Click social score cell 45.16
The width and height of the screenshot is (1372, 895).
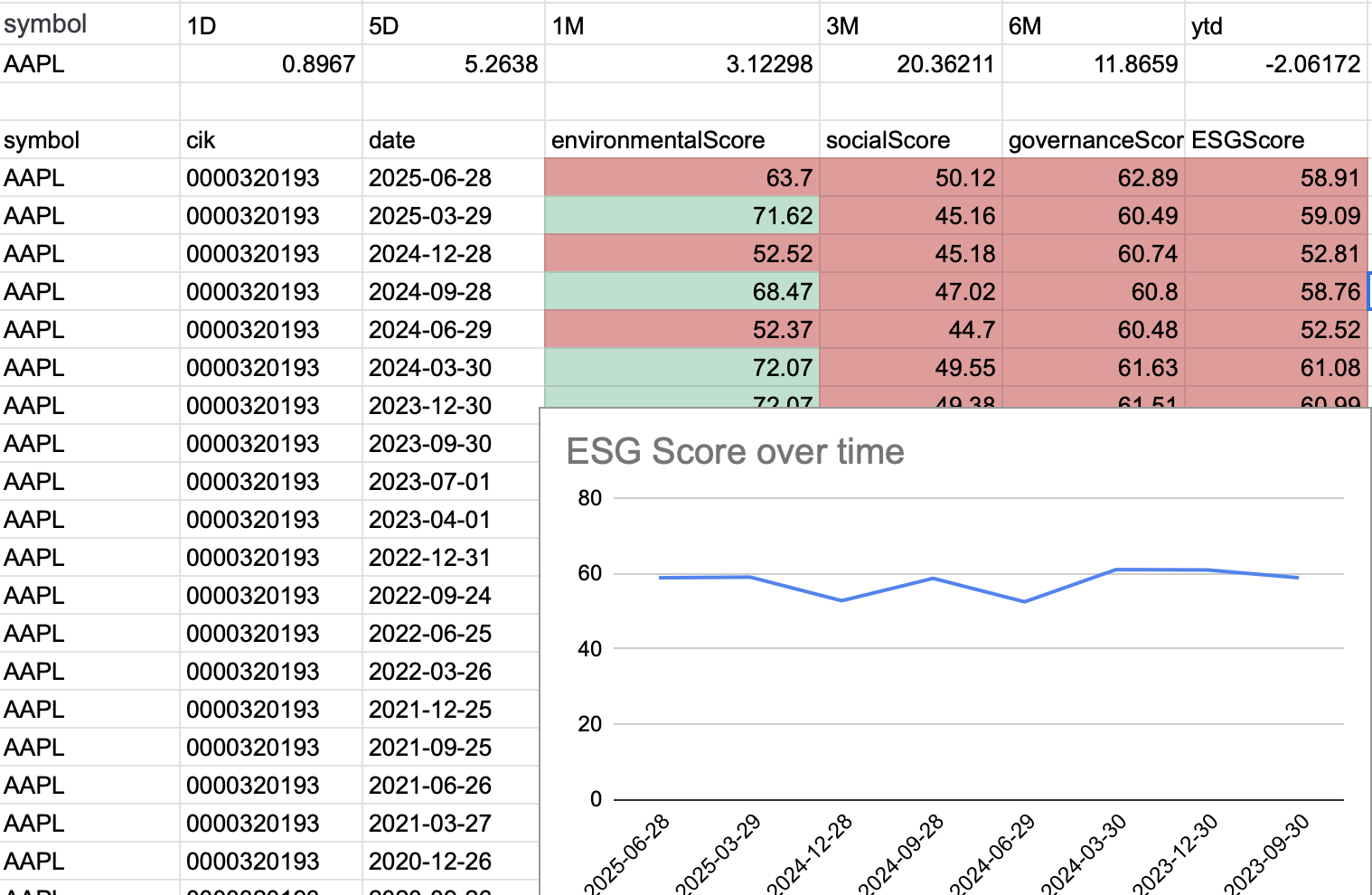[911, 216]
